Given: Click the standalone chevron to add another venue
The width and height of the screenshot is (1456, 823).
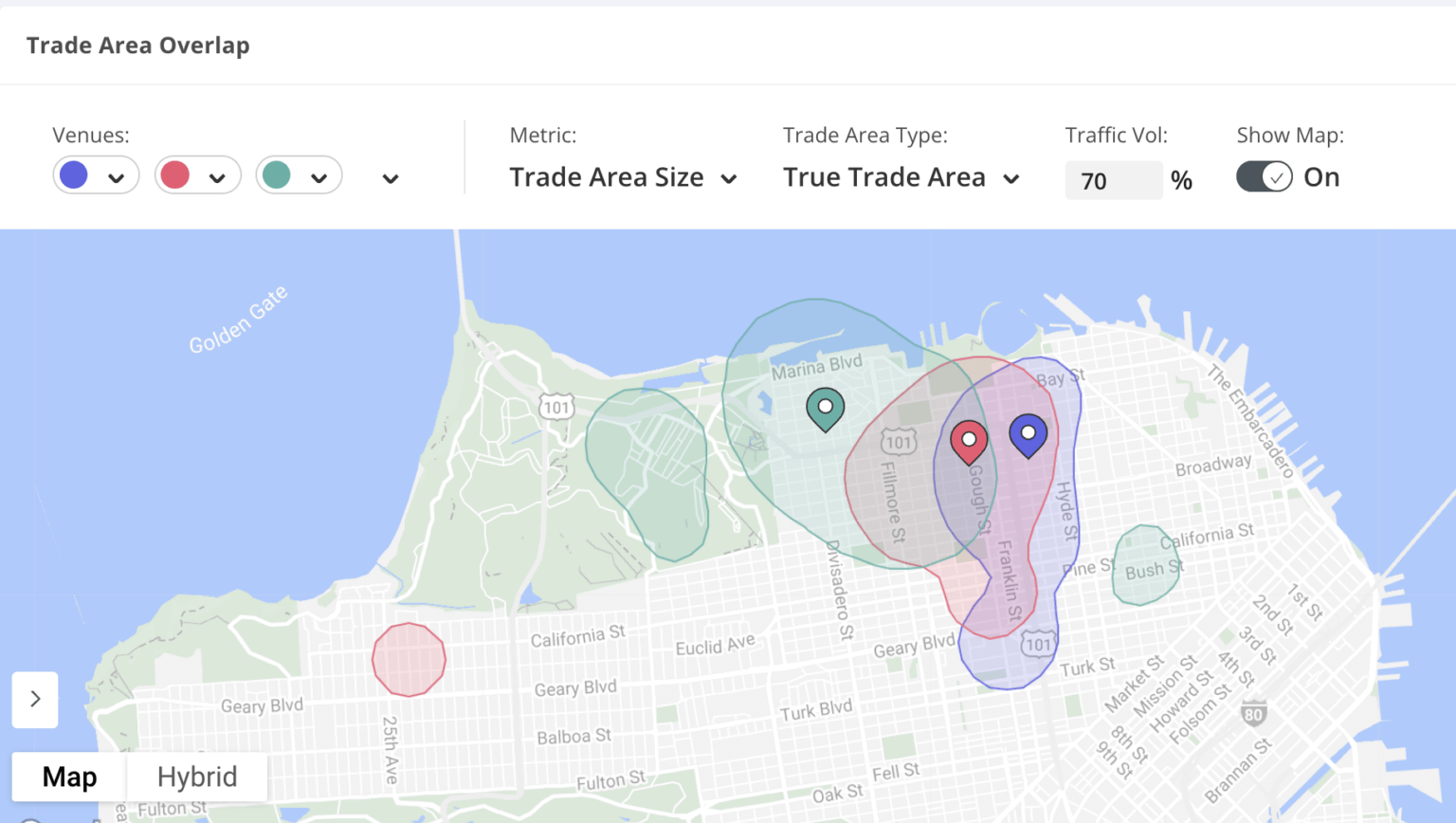Looking at the screenshot, I should tap(390, 176).
